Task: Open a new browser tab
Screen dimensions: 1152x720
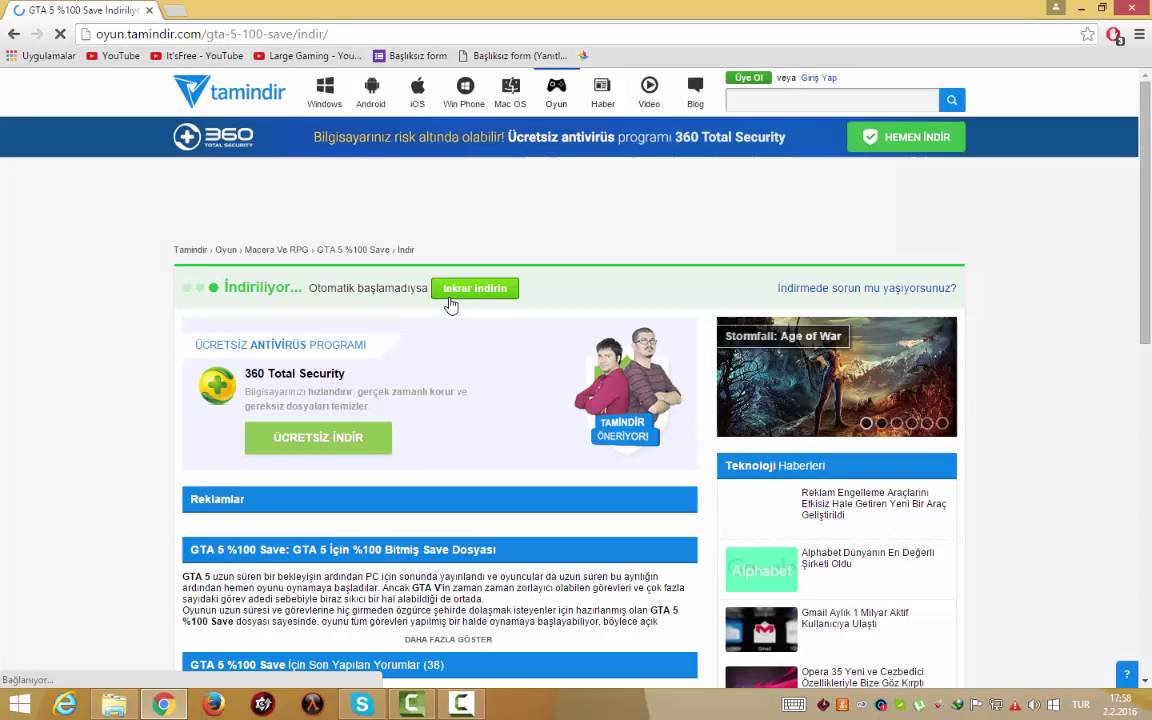Action: pyautogui.click(x=175, y=10)
